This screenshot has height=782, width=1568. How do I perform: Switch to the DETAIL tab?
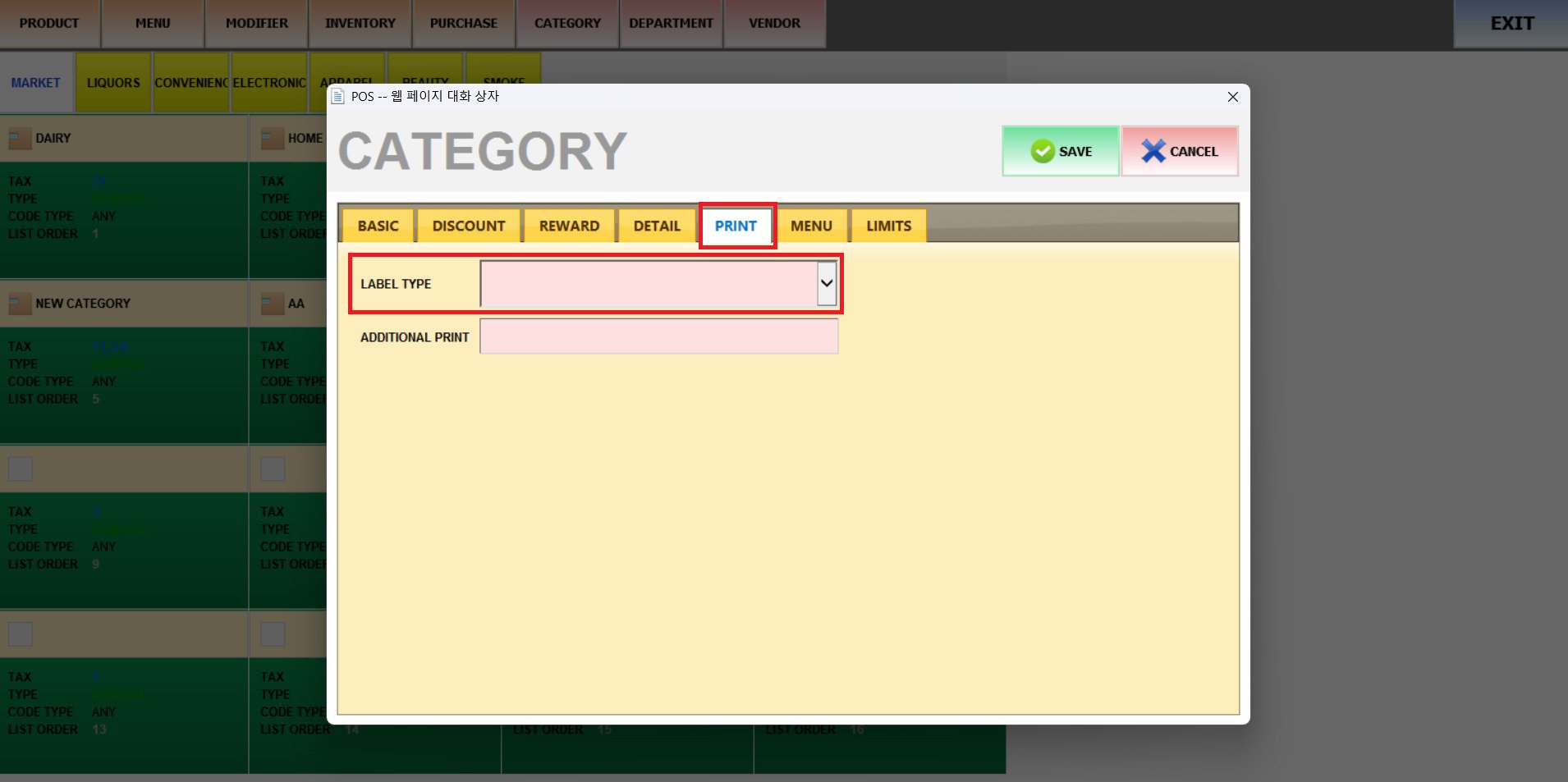pos(657,226)
